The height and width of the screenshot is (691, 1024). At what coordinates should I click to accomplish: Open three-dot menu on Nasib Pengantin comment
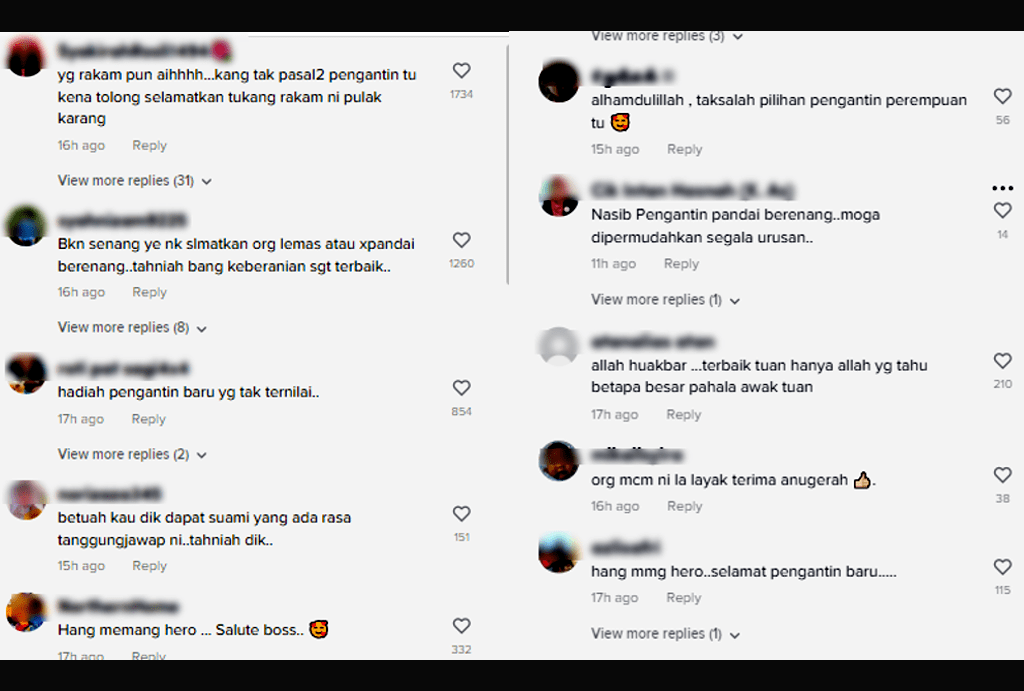click(x=1002, y=188)
